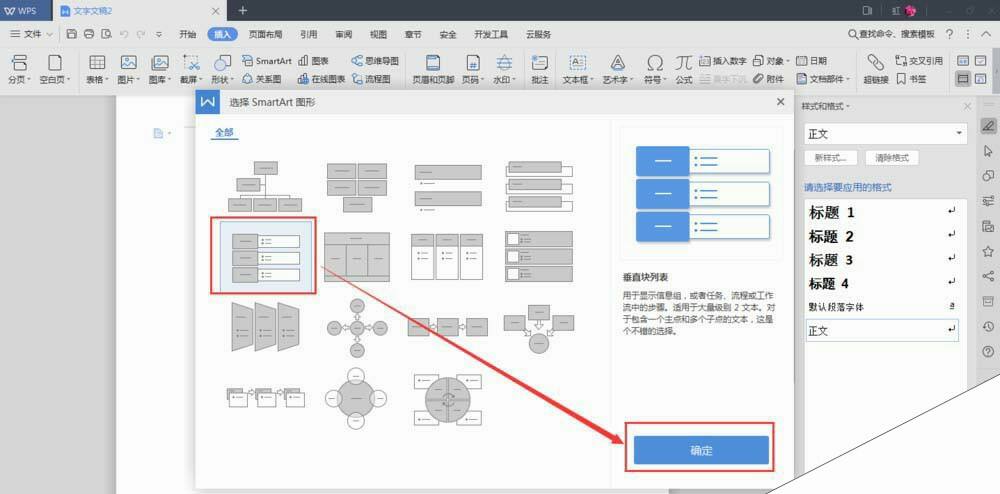Switch to the 视图 tab

coord(378,34)
